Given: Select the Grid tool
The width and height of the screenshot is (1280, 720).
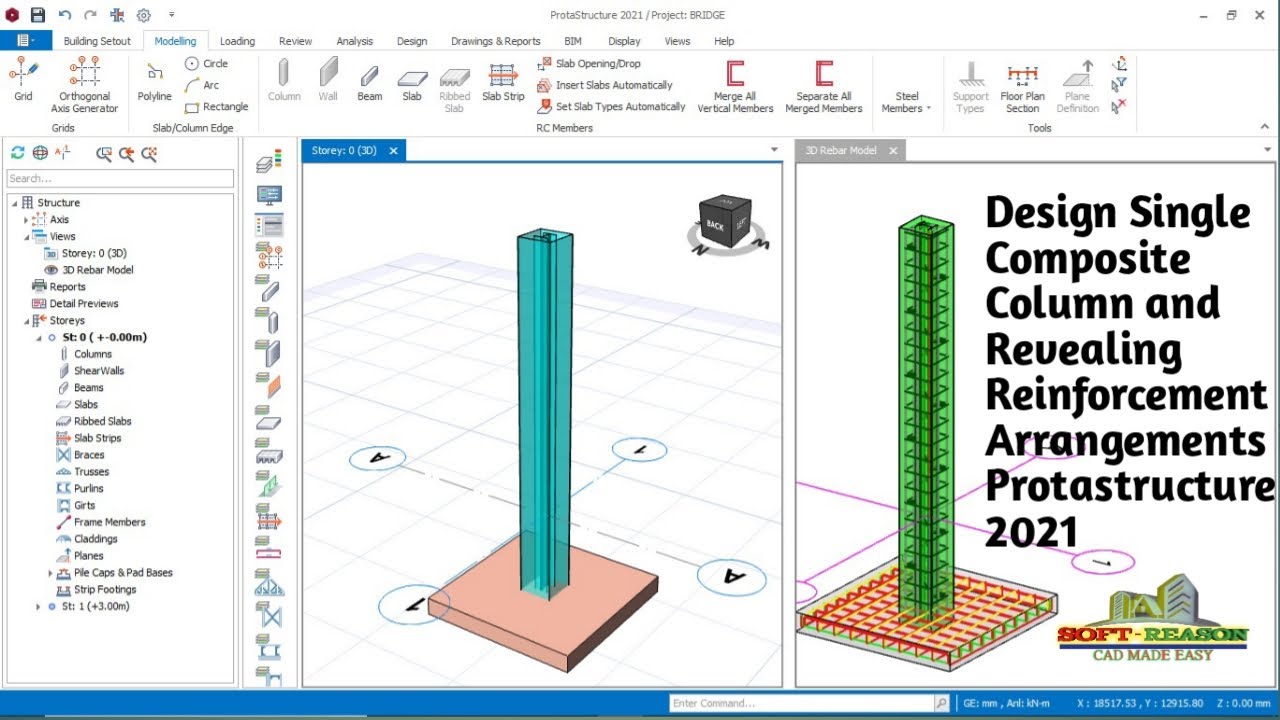Looking at the screenshot, I should (x=23, y=81).
